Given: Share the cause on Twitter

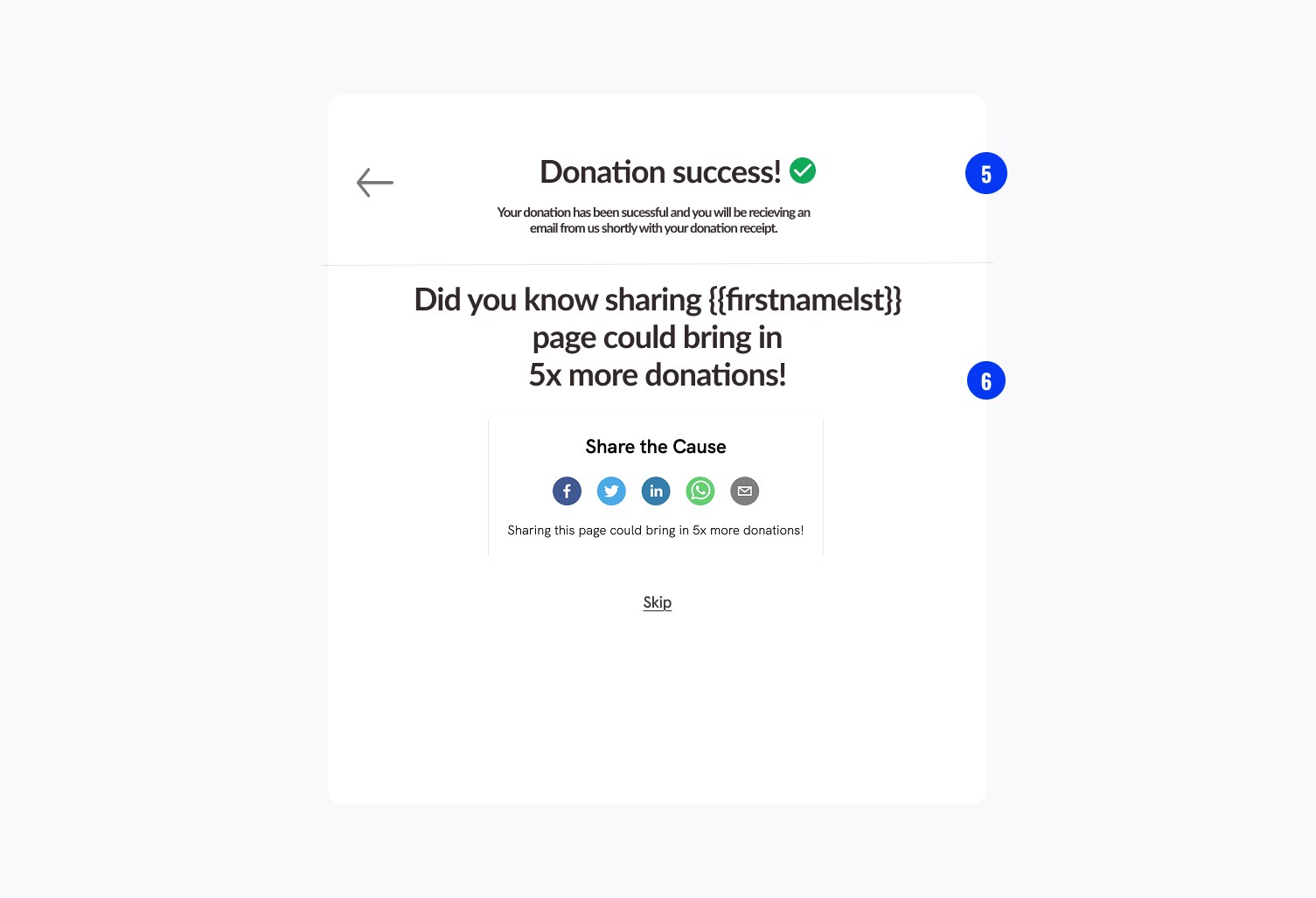Looking at the screenshot, I should pyautogui.click(x=611, y=491).
